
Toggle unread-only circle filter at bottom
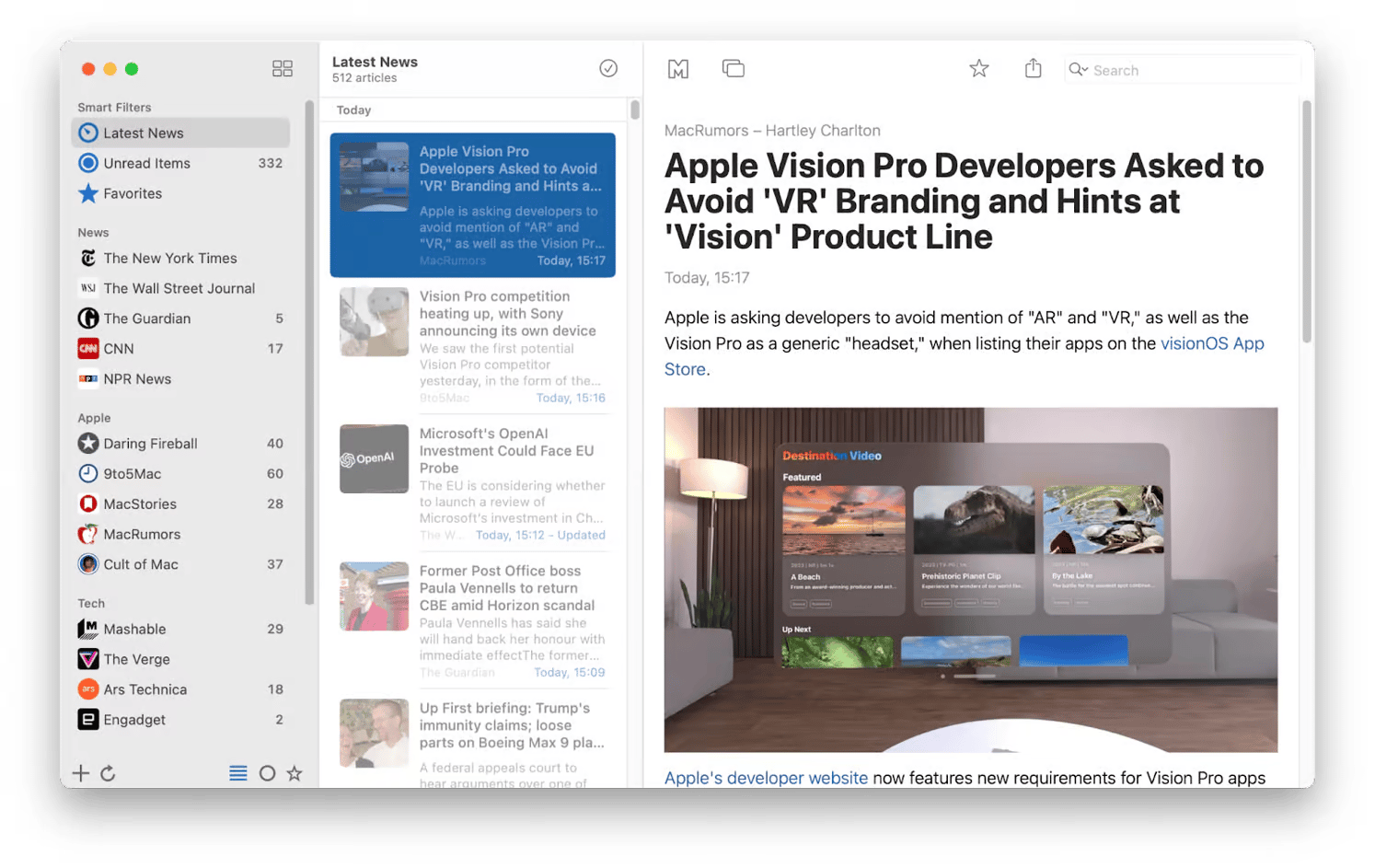pos(267,773)
